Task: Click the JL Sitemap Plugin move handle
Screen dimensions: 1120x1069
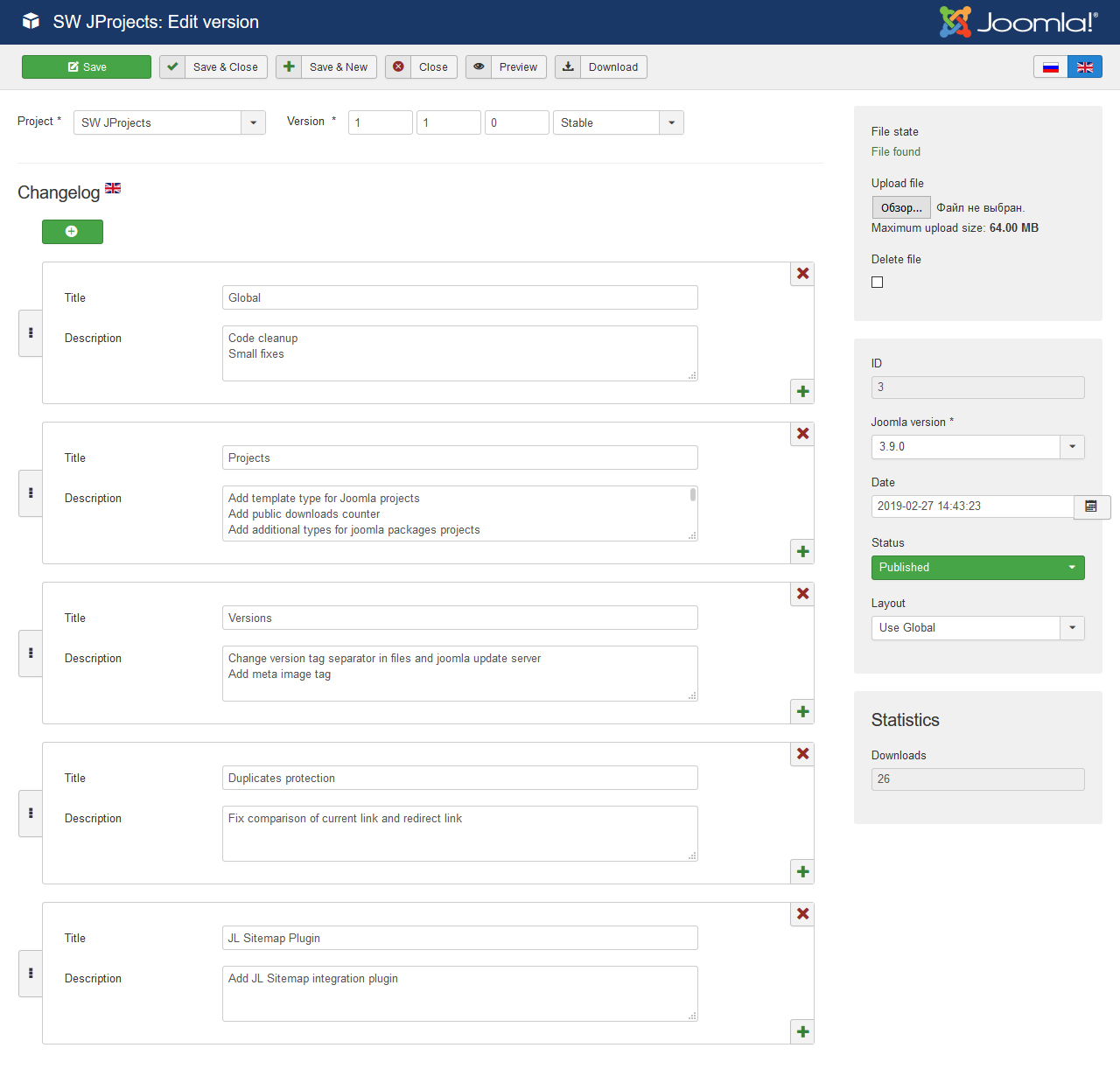Action: pos(31,974)
